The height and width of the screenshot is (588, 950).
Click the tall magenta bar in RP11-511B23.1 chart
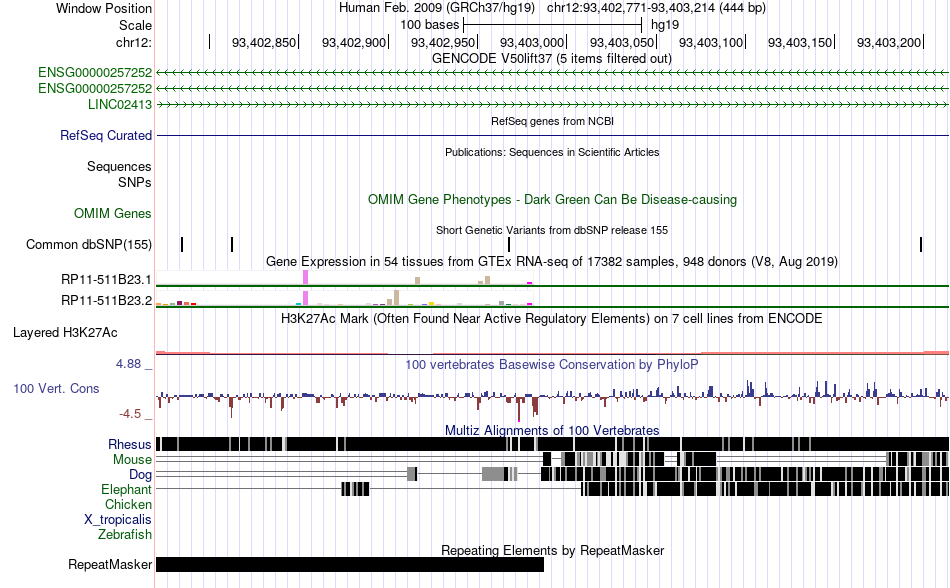click(x=305, y=277)
